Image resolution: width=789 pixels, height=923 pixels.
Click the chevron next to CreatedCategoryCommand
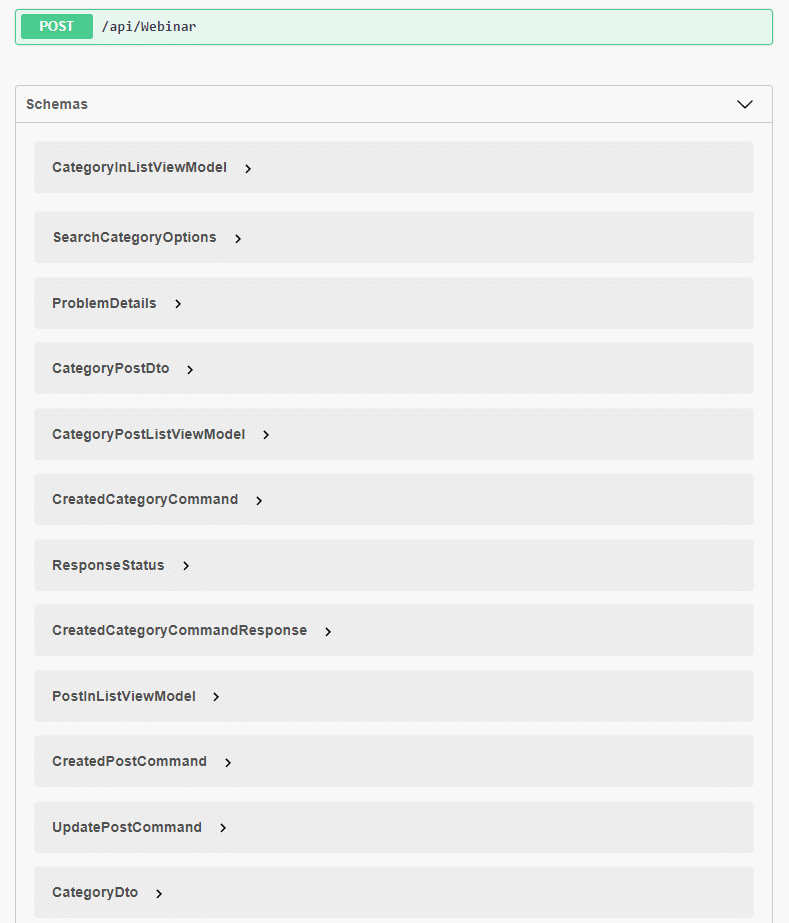click(x=258, y=500)
